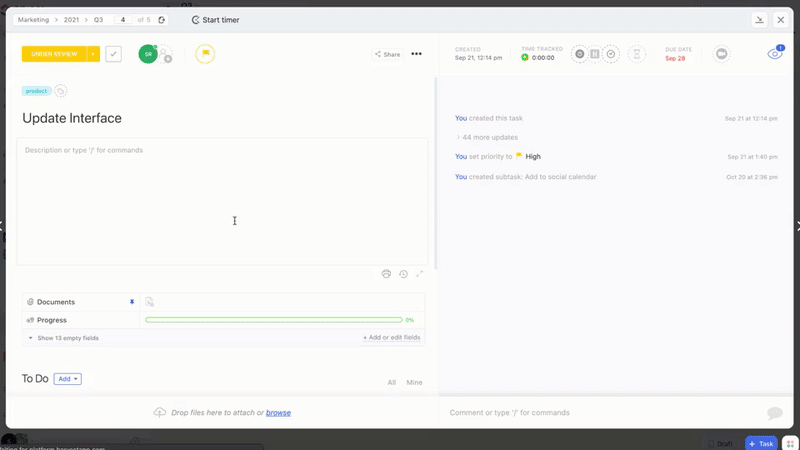Expand 44 more updates

487,137
